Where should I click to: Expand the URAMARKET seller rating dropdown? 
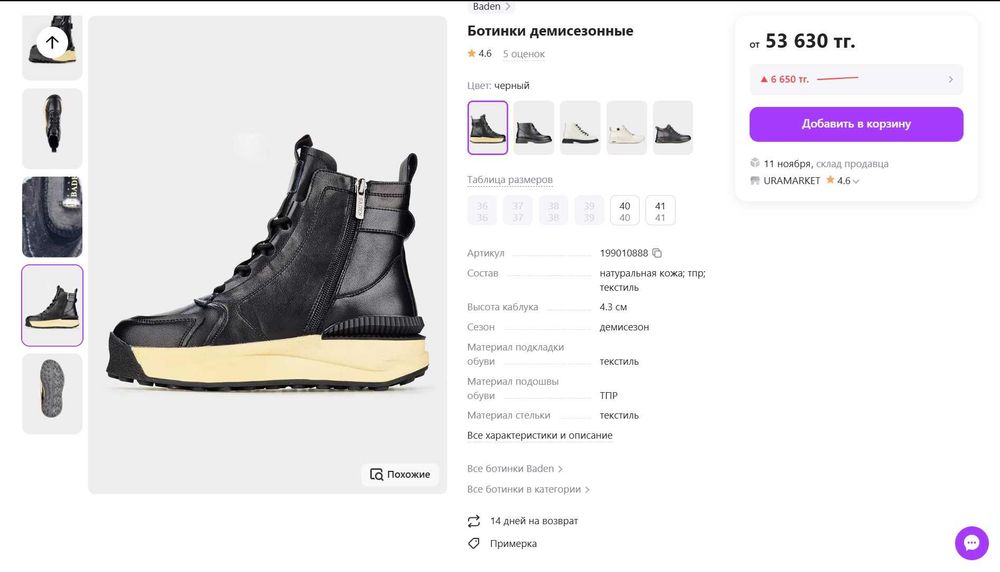click(x=856, y=182)
